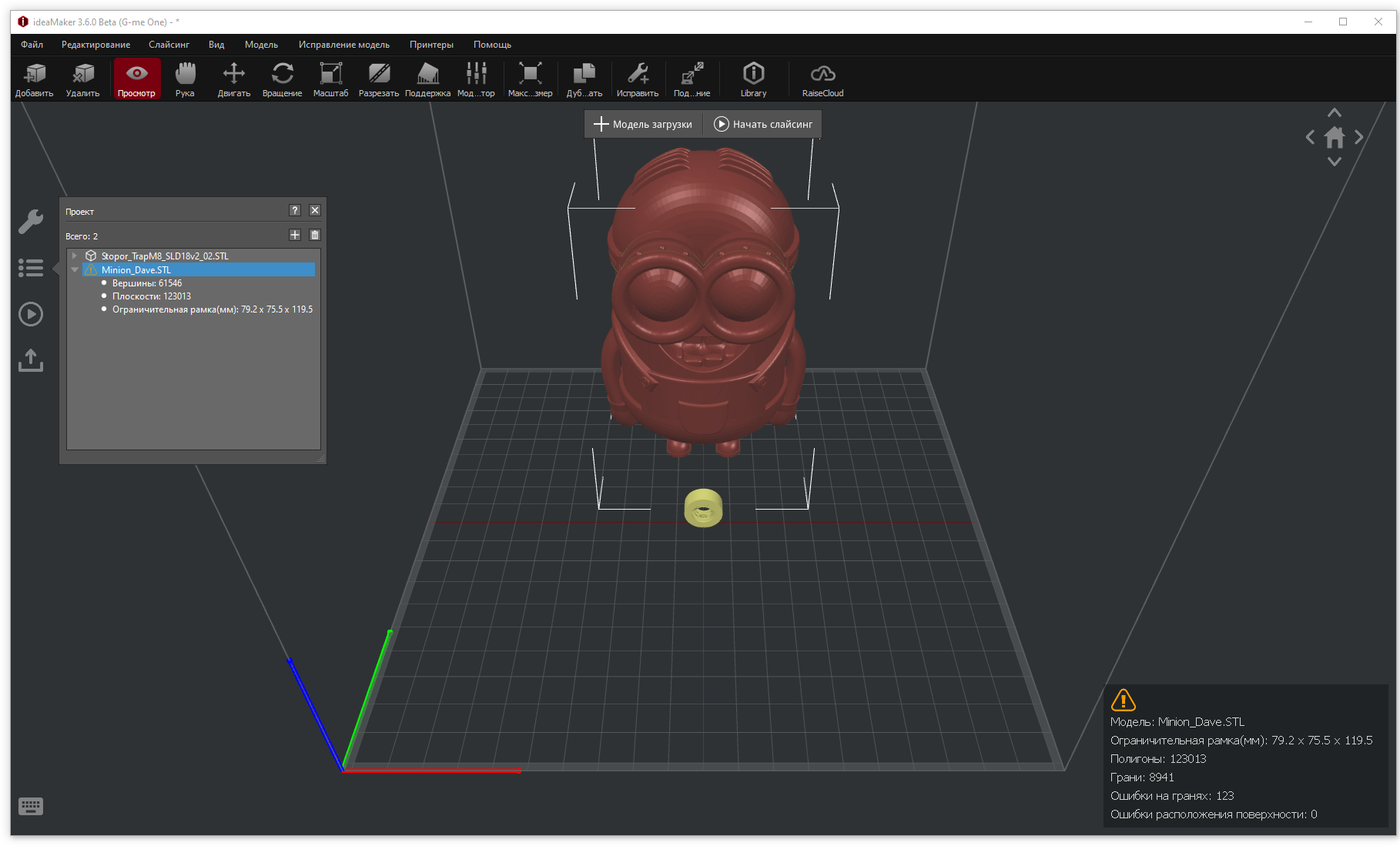Click the Ошибки на гранях: 123 text
This screenshot has height=846, width=1400.
click(1172, 796)
